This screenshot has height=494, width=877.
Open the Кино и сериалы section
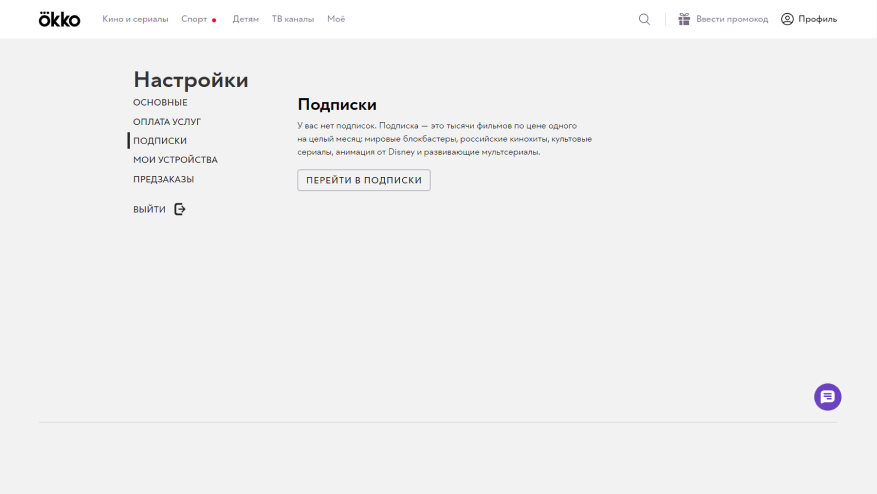point(135,19)
